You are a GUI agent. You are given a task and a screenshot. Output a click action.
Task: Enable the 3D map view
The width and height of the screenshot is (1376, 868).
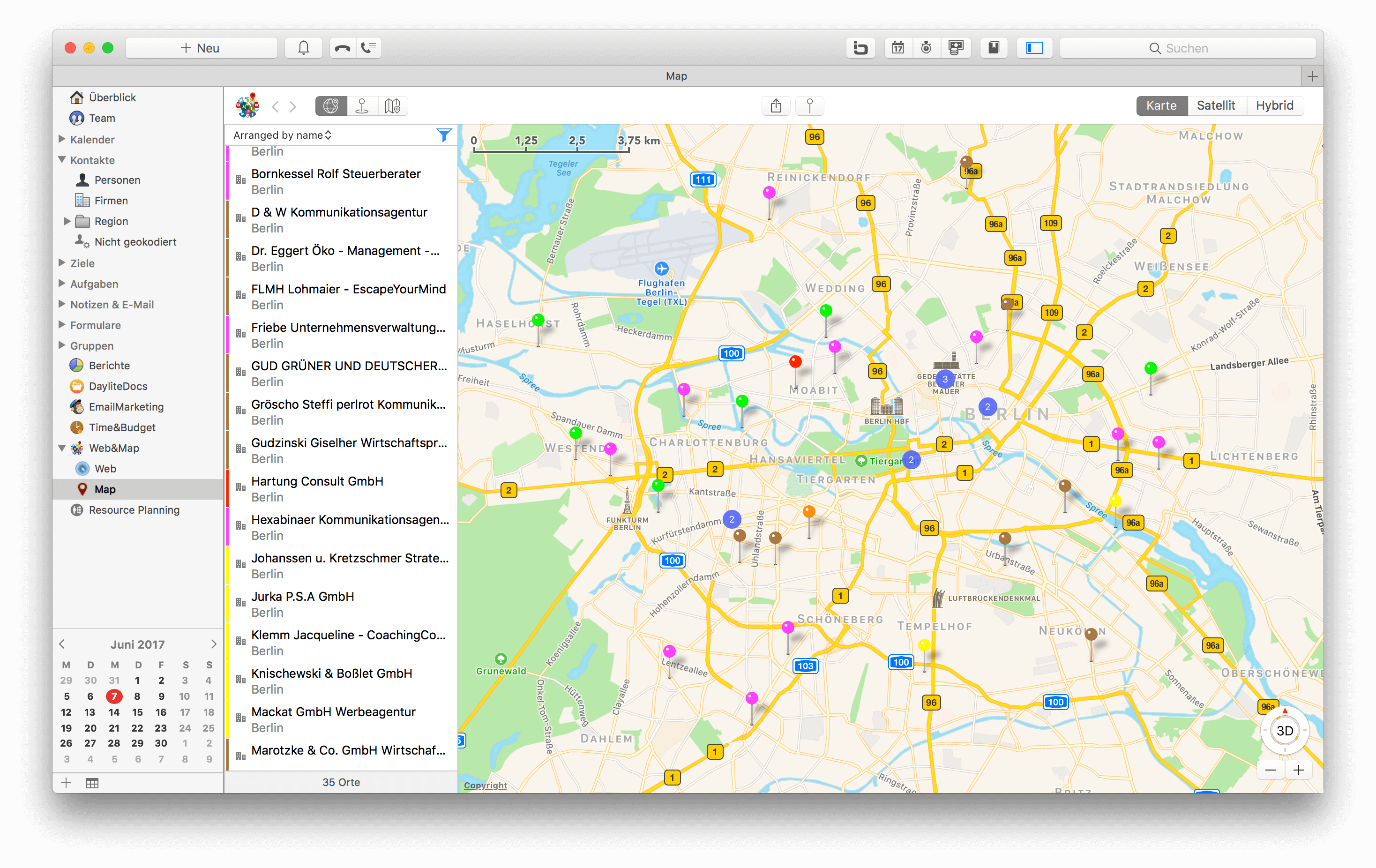(x=1284, y=730)
